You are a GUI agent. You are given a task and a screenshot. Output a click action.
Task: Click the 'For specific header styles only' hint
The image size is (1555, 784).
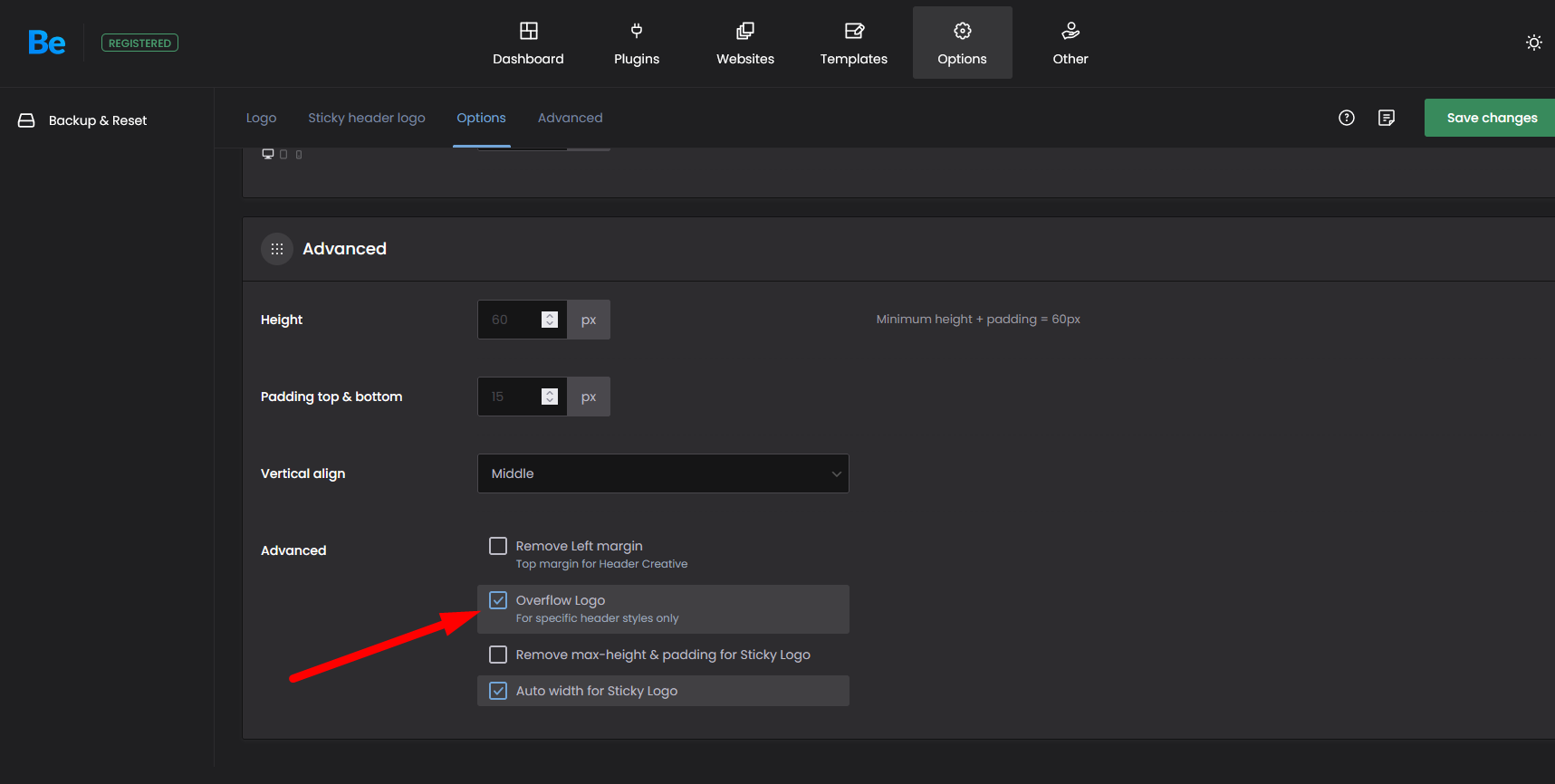[x=597, y=618]
